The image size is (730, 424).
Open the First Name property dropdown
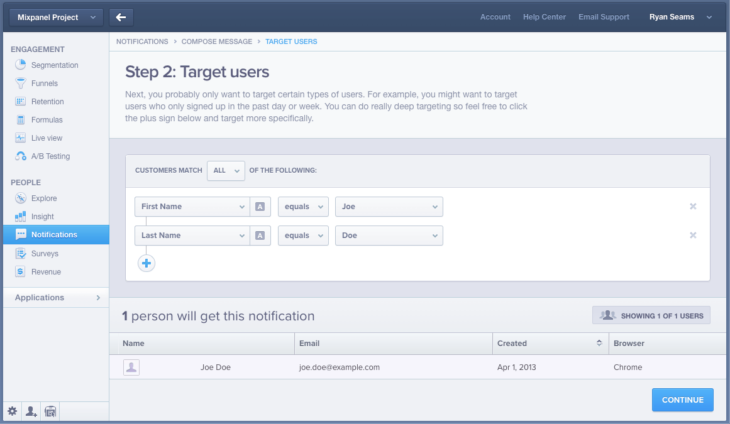192,207
